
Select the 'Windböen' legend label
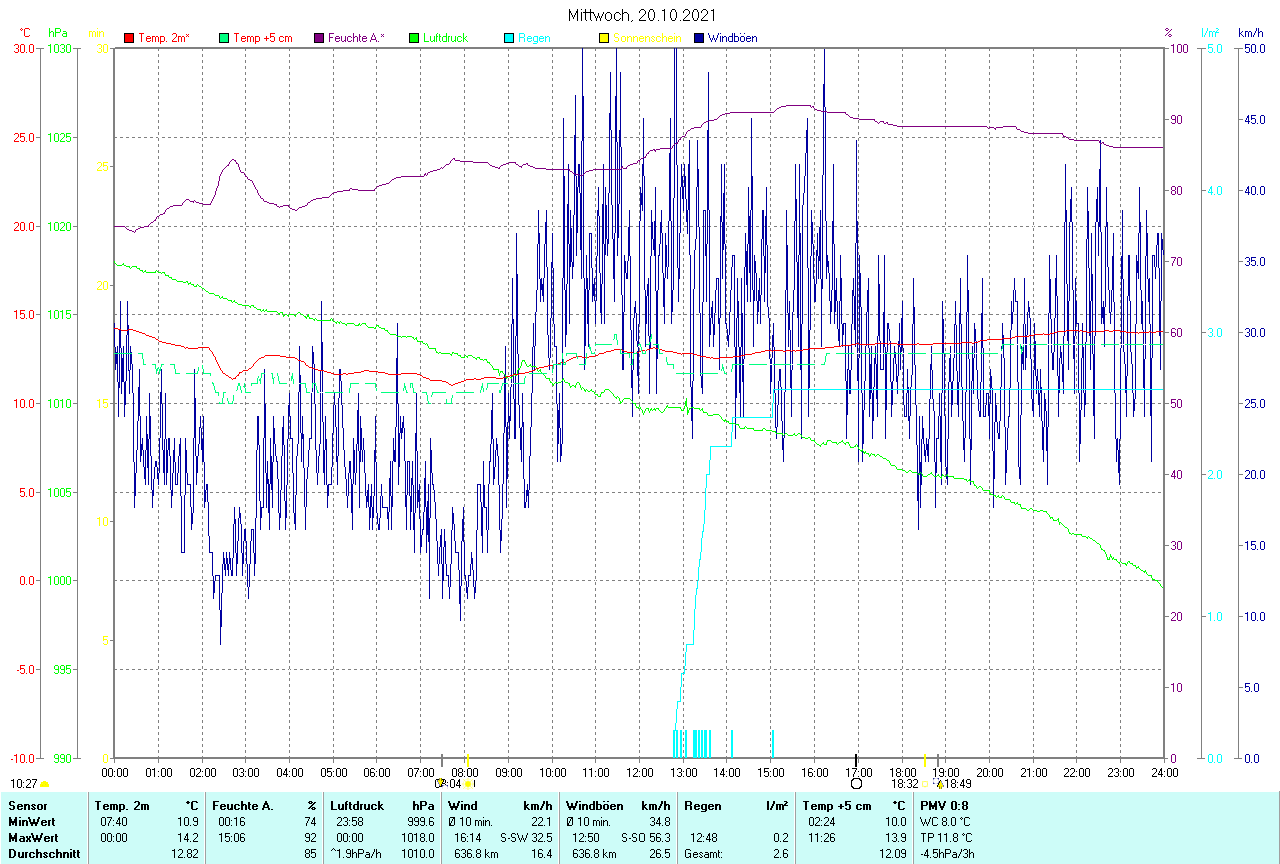pos(732,38)
